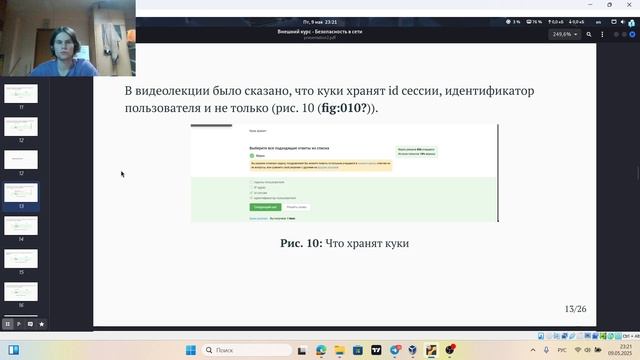This screenshot has height=360, width=640.
Task: Click the memory 76% indicator in top panel
Action: point(534,22)
